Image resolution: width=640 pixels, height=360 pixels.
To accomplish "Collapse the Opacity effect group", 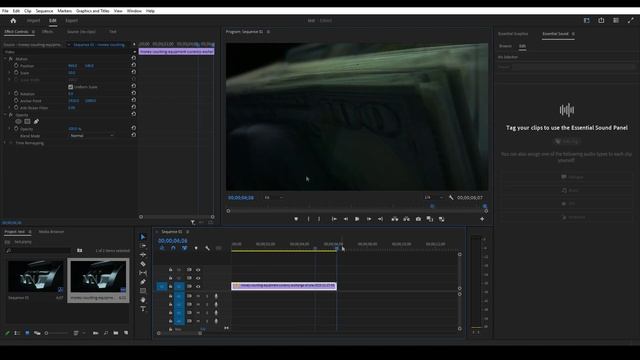I will (5, 115).
